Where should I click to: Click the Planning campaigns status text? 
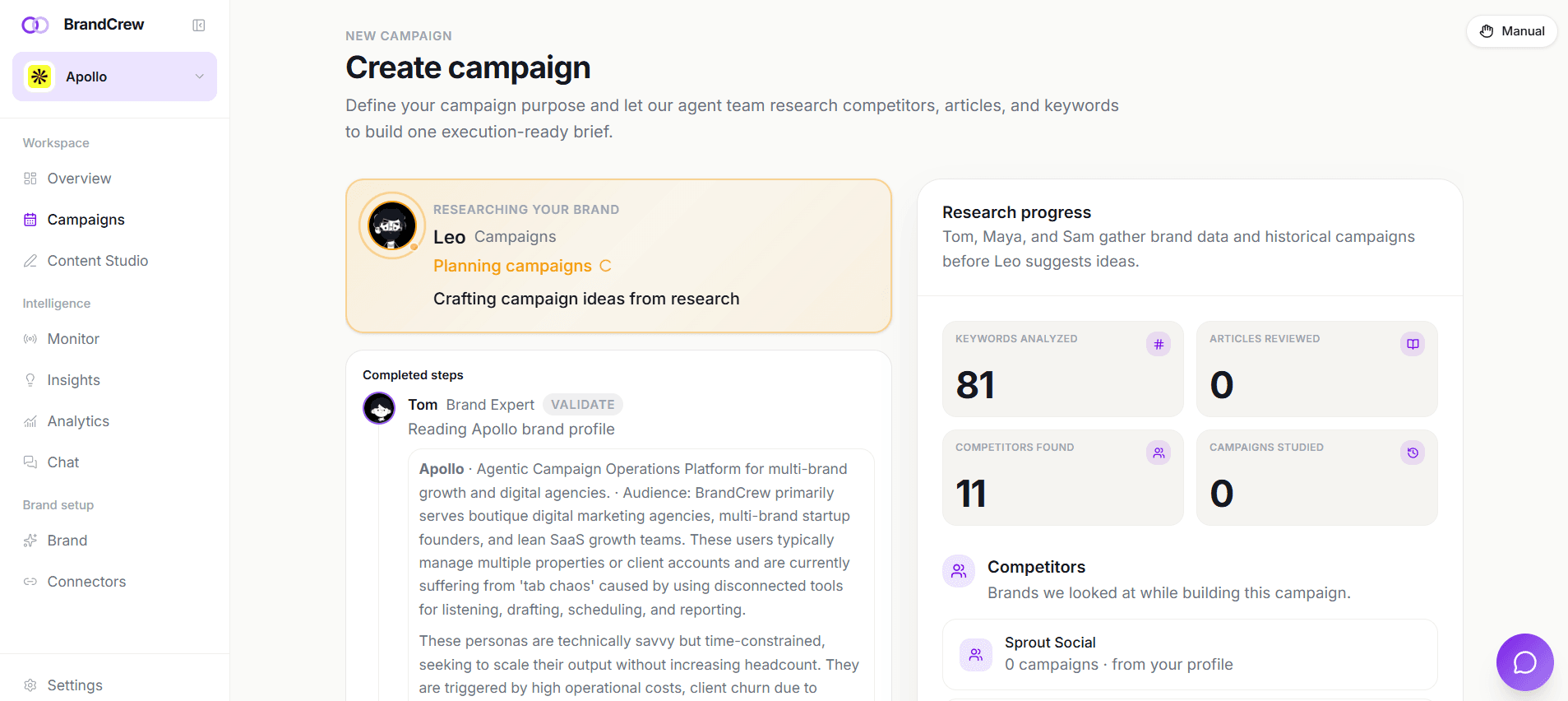coord(512,266)
